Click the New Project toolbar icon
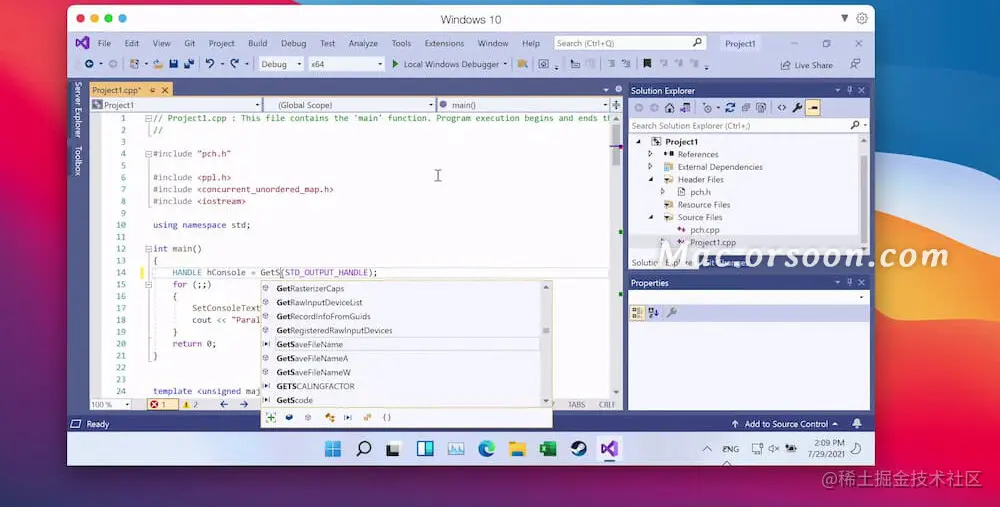Screen dimensions: 1000x507 tap(135, 64)
